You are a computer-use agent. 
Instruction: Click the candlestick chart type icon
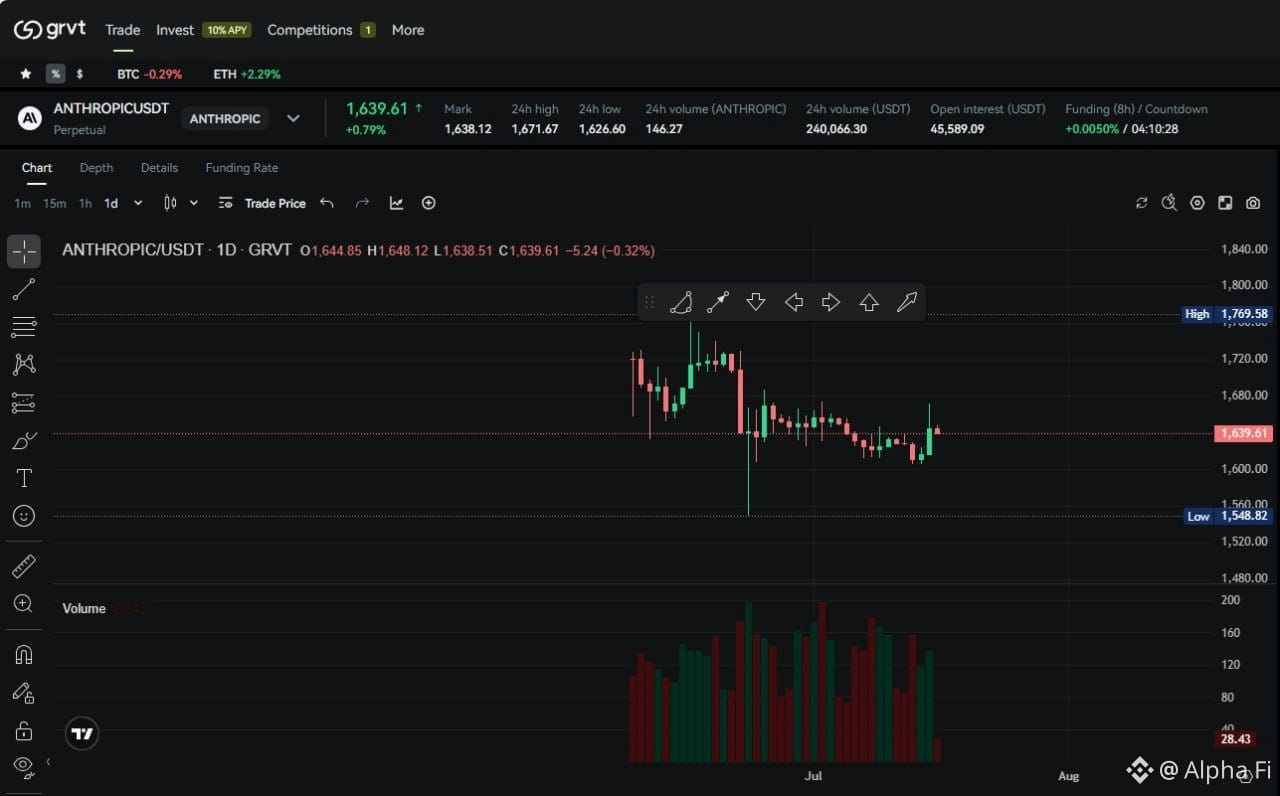tap(170, 203)
